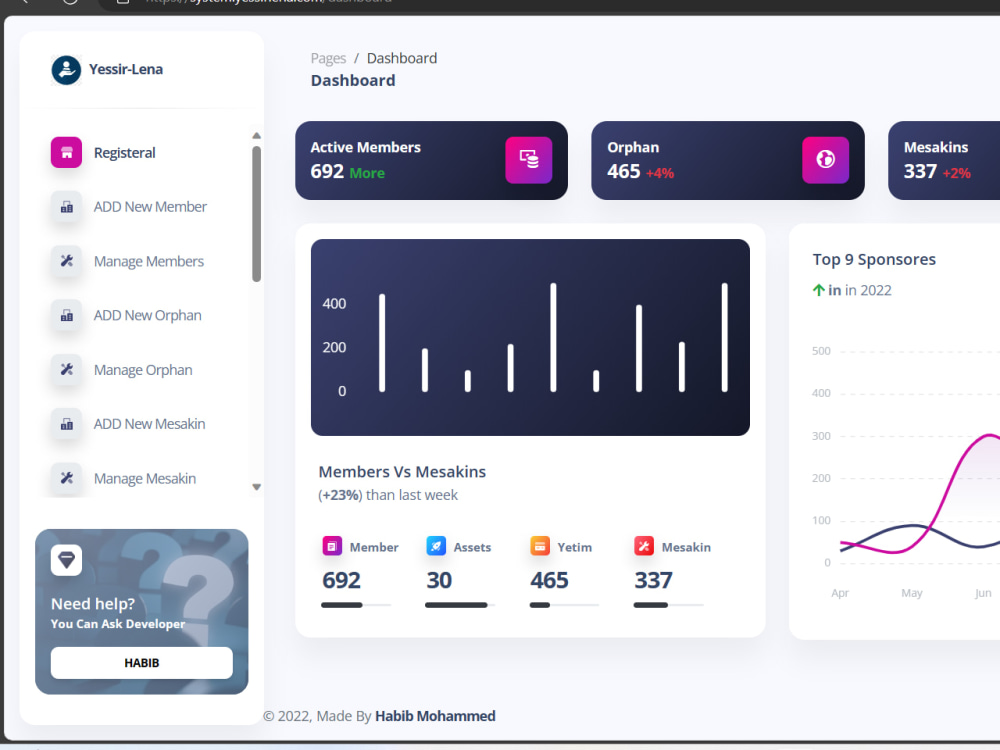This screenshot has height=750, width=1000.
Task: Click the Manage Mesakin tools icon
Action: pos(66,478)
